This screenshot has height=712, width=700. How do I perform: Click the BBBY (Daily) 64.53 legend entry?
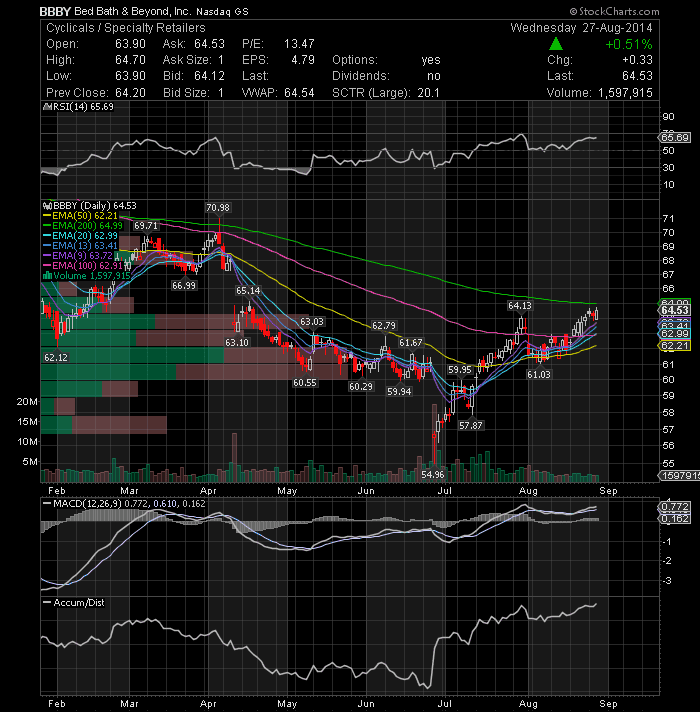click(94, 206)
